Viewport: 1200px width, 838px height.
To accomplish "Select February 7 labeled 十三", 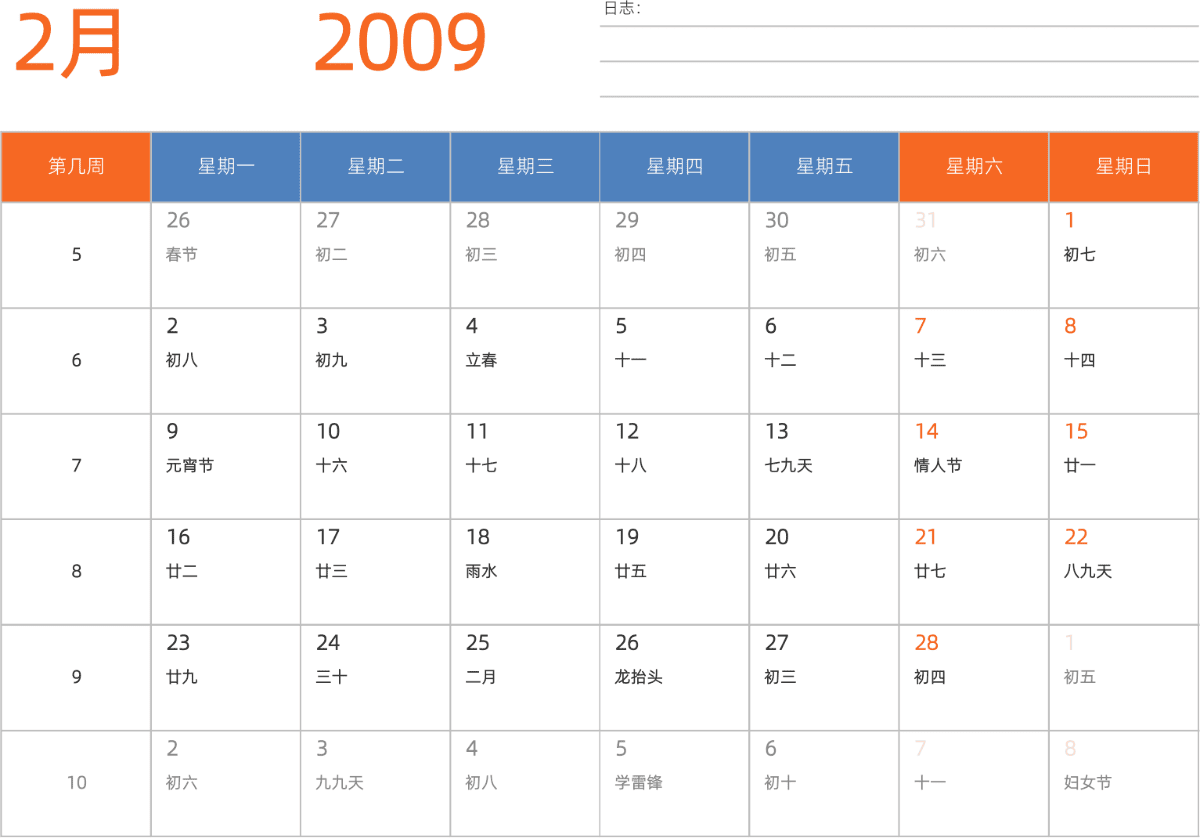I will click(x=974, y=361).
